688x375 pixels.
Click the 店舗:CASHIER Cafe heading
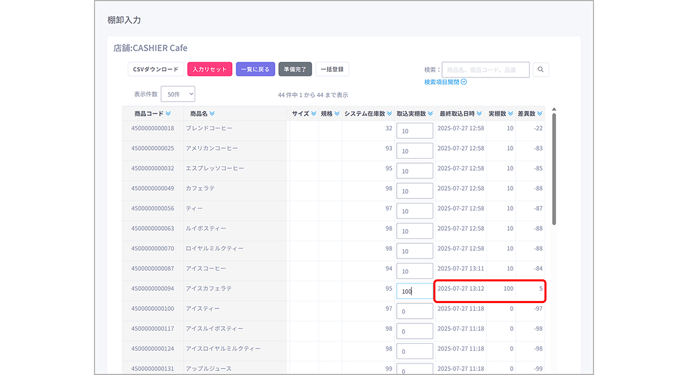click(x=150, y=48)
